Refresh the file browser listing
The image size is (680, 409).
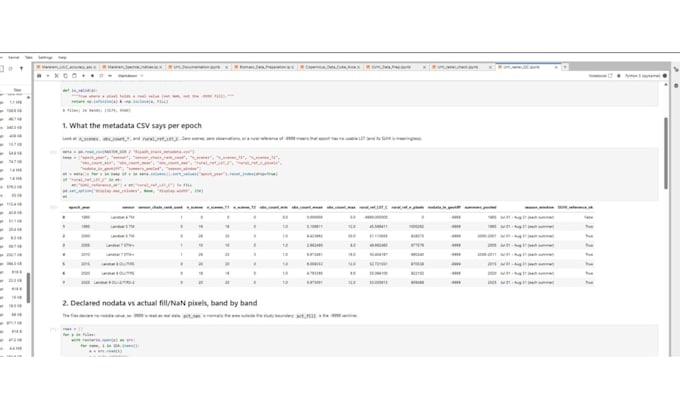tap(11, 69)
